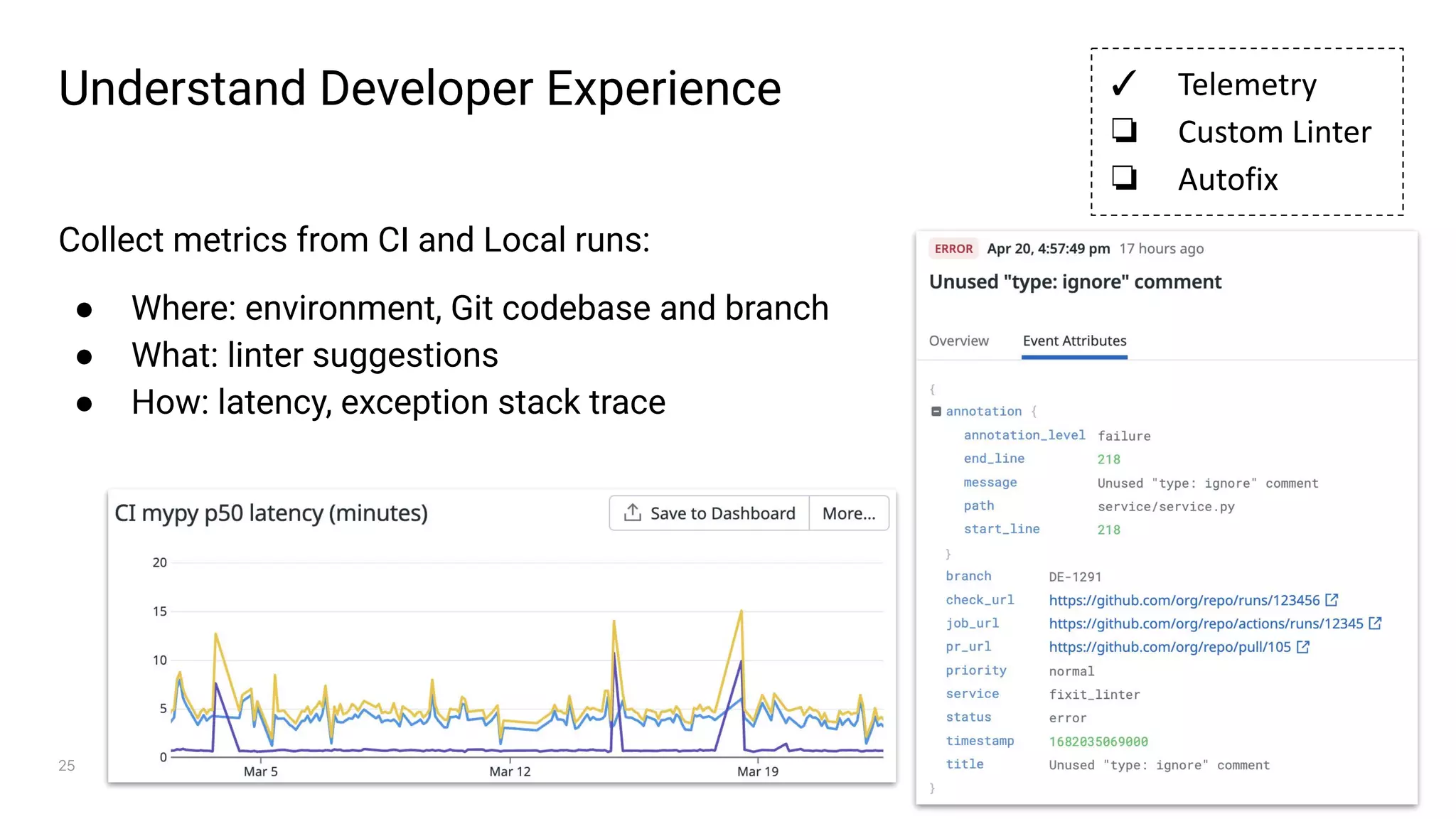Screen dimensions: 1456x819
Task: Click the Telemetry label in checklist
Action: [1247, 85]
